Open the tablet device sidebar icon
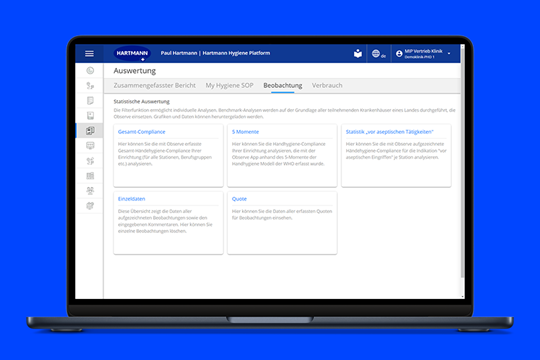 (90, 115)
